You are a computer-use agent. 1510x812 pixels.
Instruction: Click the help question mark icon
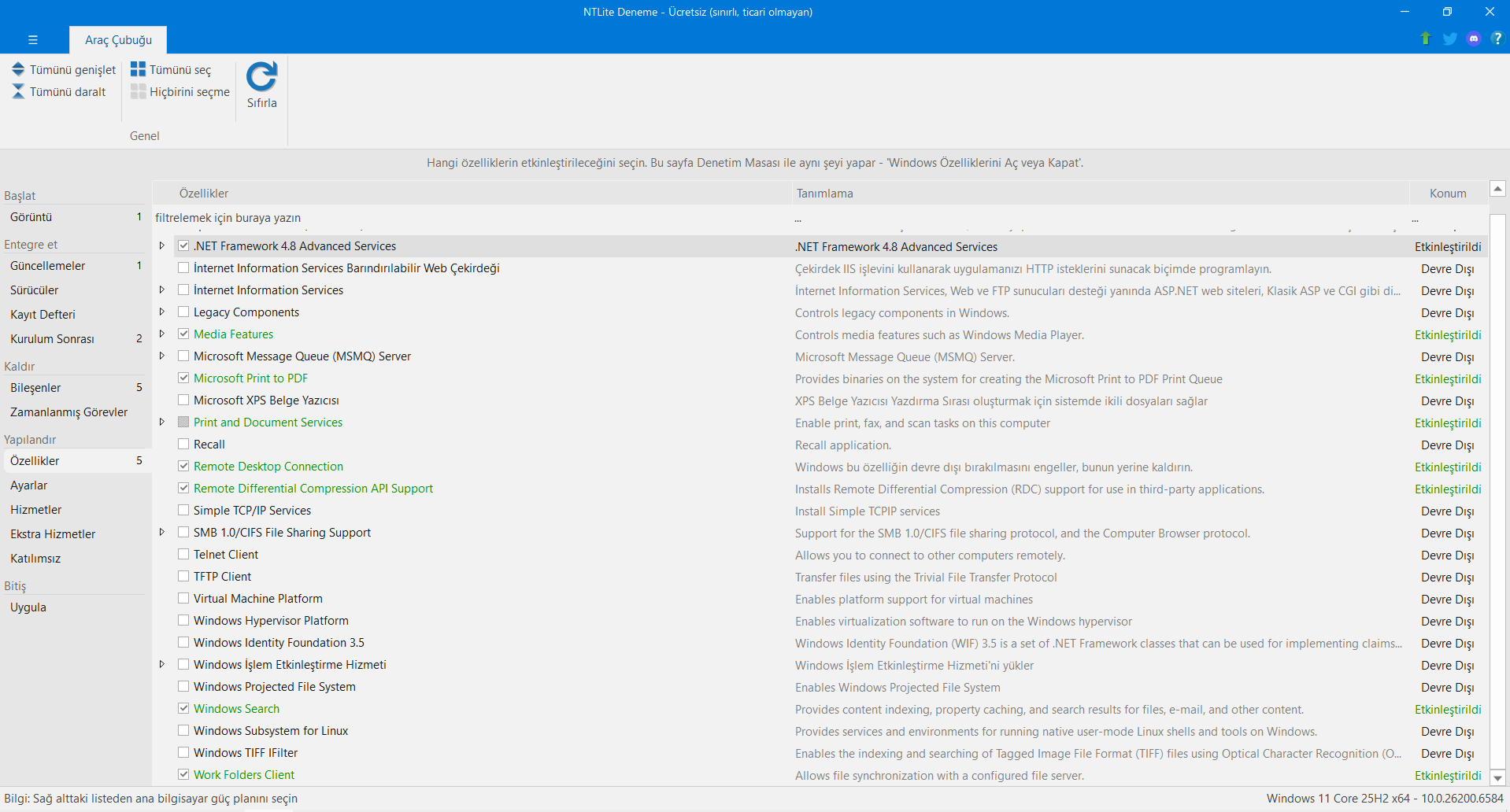[1497, 39]
